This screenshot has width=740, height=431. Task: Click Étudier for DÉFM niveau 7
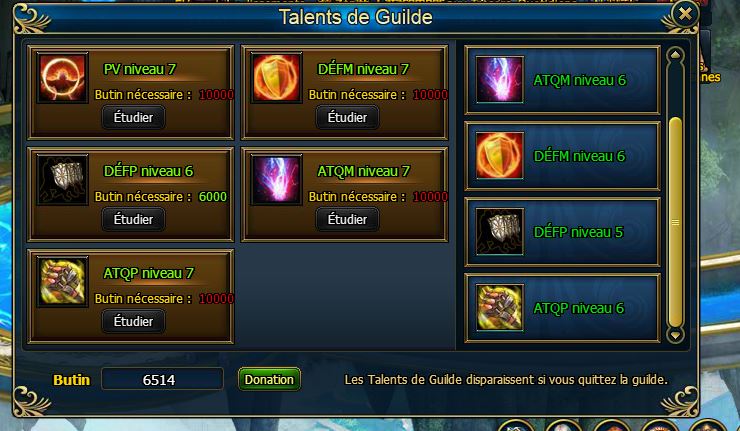[347, 117]
